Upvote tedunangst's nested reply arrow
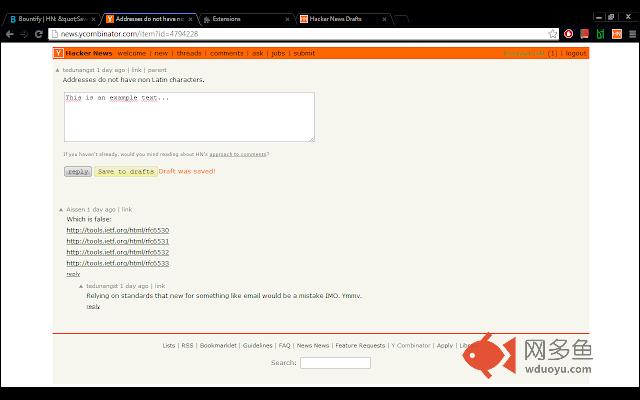The image size is (640, 400). pos(81,286)
